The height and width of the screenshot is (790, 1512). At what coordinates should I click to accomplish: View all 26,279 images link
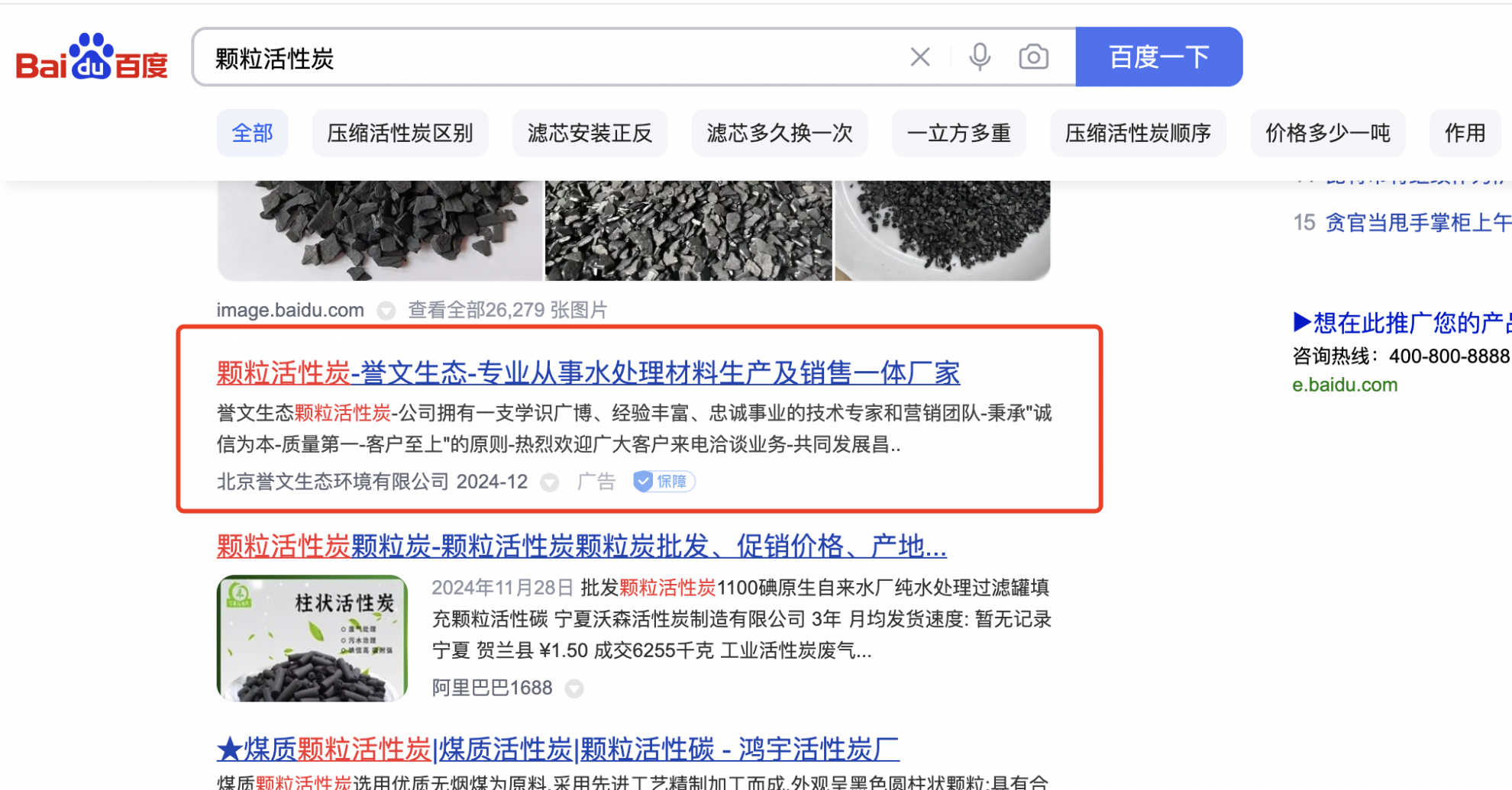click(508, 310)
